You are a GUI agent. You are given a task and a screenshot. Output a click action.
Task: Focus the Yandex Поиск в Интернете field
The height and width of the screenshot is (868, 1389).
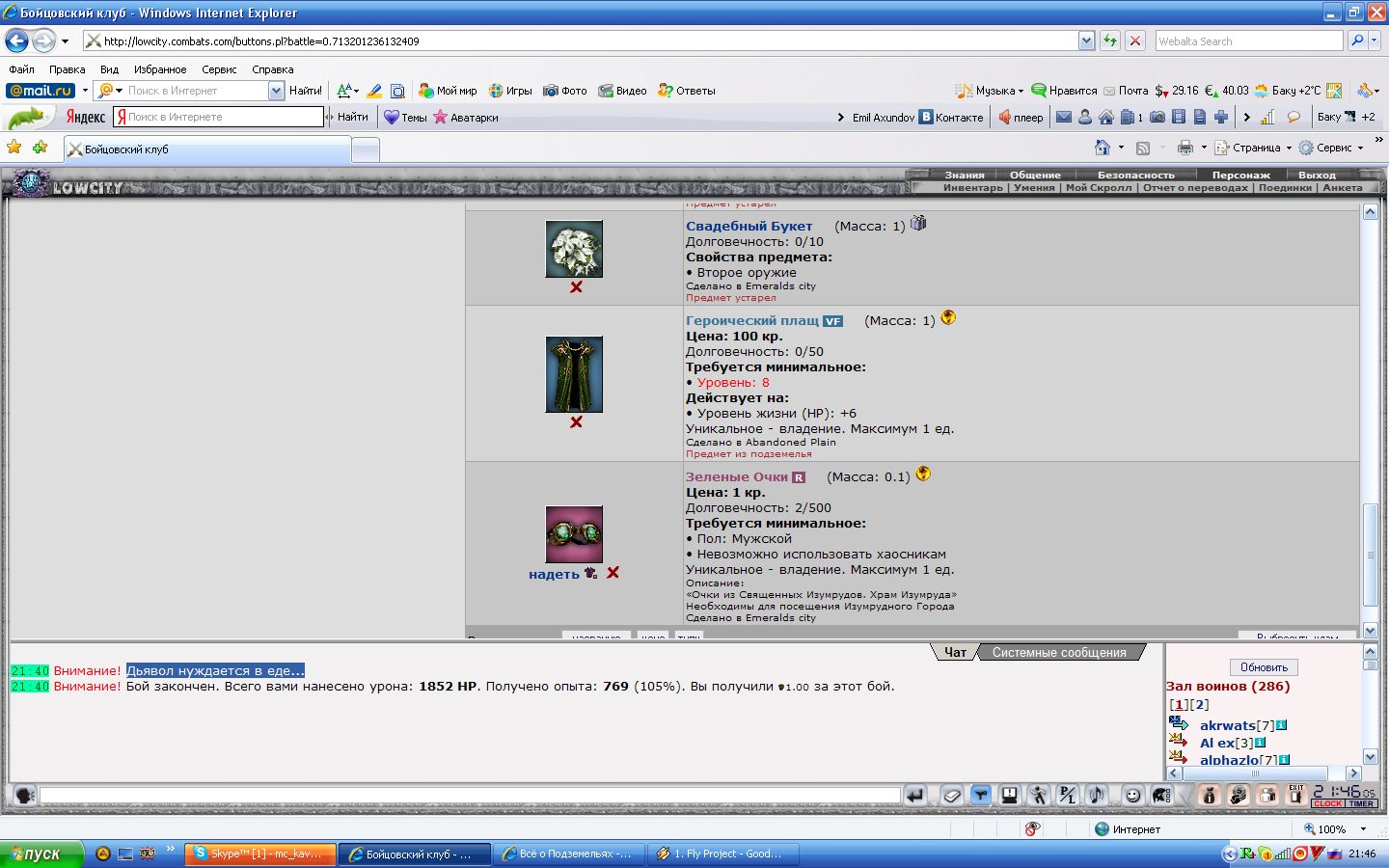click(218, 117)
